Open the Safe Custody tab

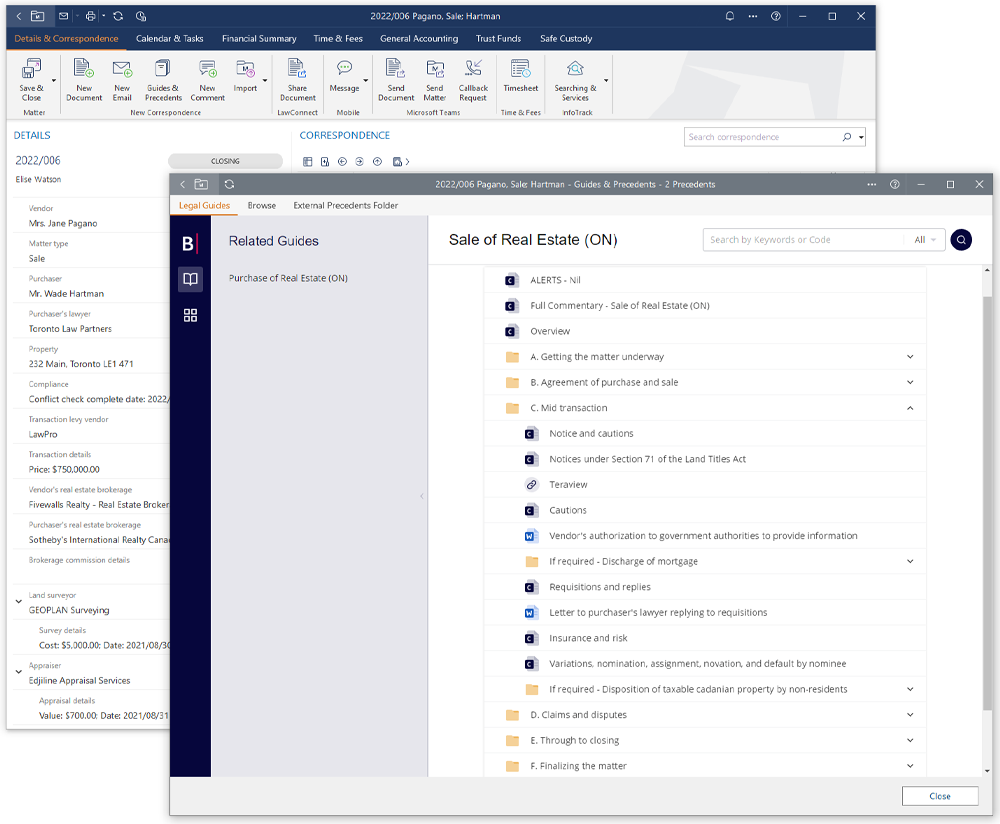(x=566, y=39)
